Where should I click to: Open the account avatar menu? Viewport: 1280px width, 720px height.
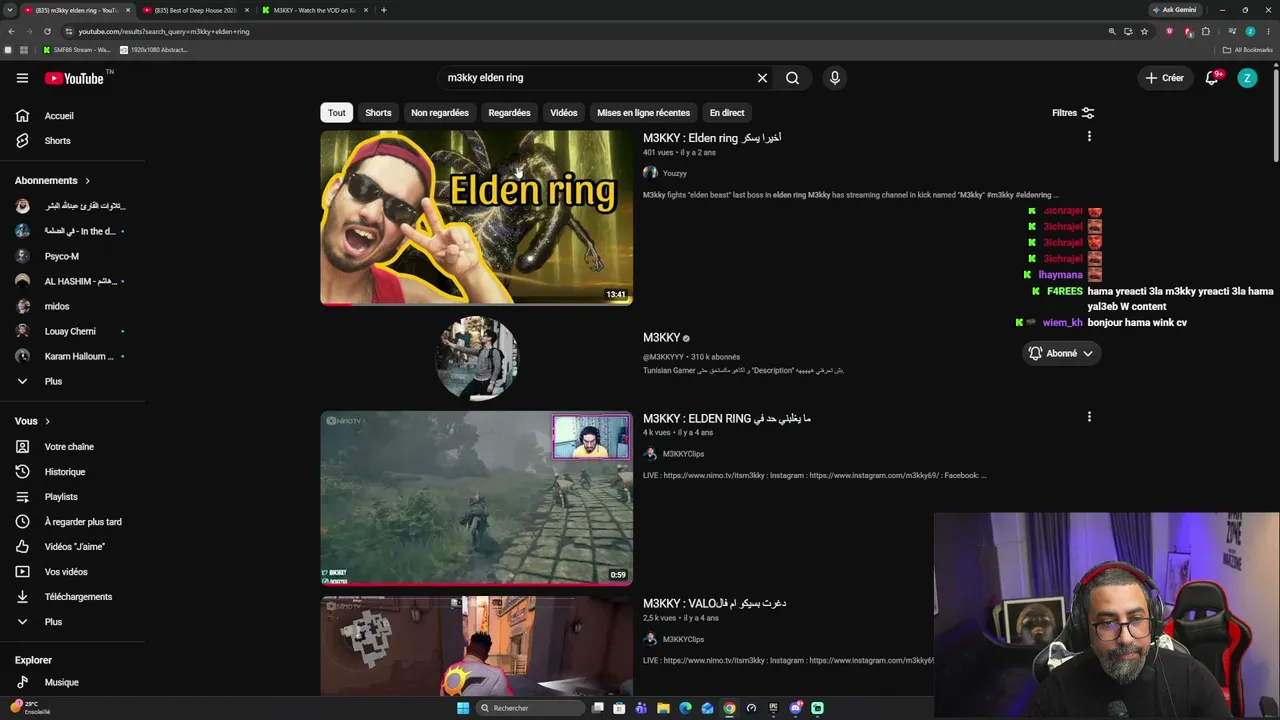1247,78
